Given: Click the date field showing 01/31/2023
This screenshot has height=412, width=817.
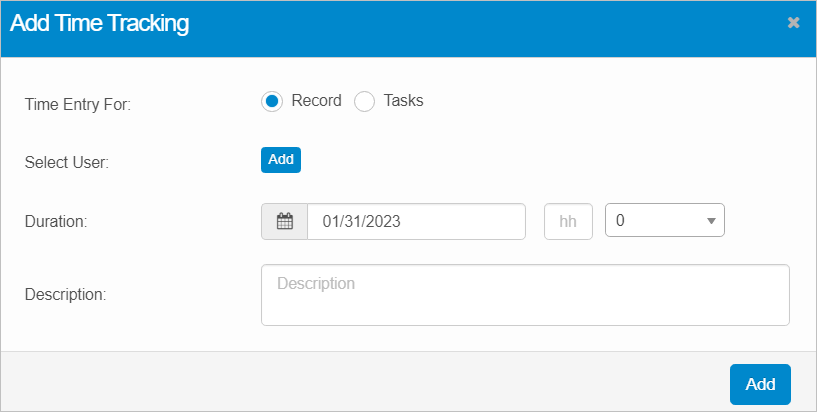Looking at the screenshot, I should [x=415, y=222].
